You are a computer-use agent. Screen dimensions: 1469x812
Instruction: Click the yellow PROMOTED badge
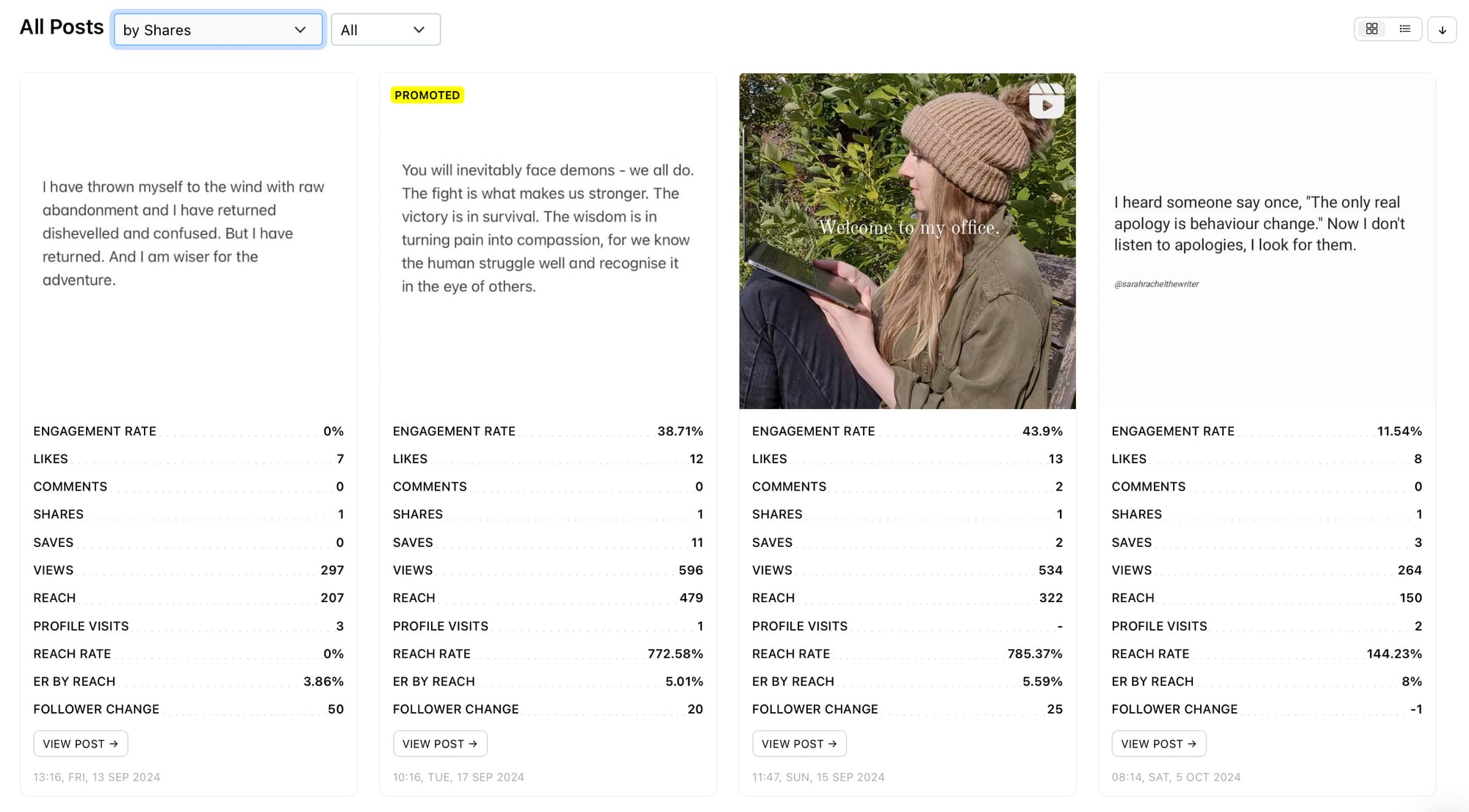click(x=427, y=95)
